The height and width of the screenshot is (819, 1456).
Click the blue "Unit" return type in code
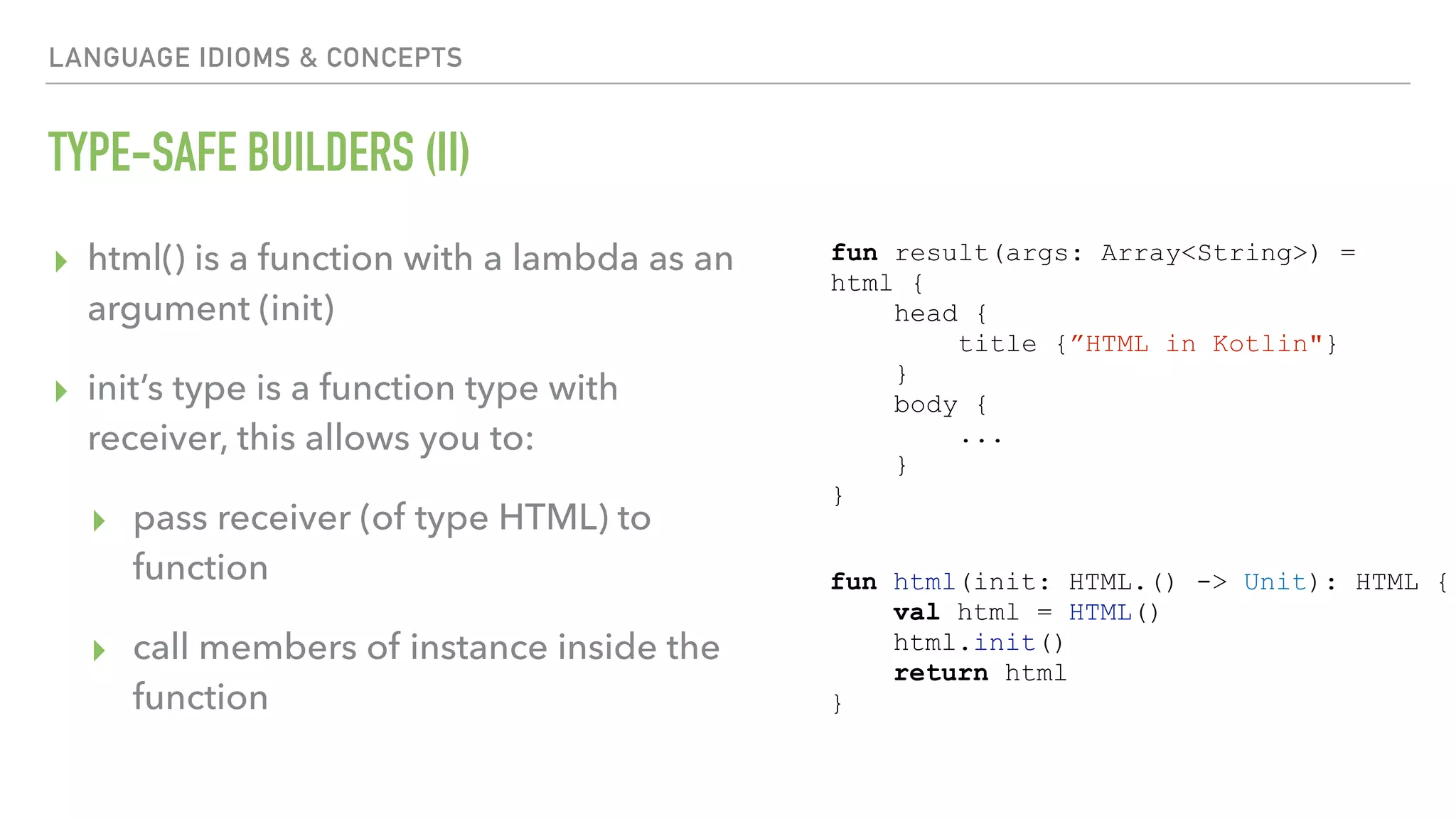1275,582
